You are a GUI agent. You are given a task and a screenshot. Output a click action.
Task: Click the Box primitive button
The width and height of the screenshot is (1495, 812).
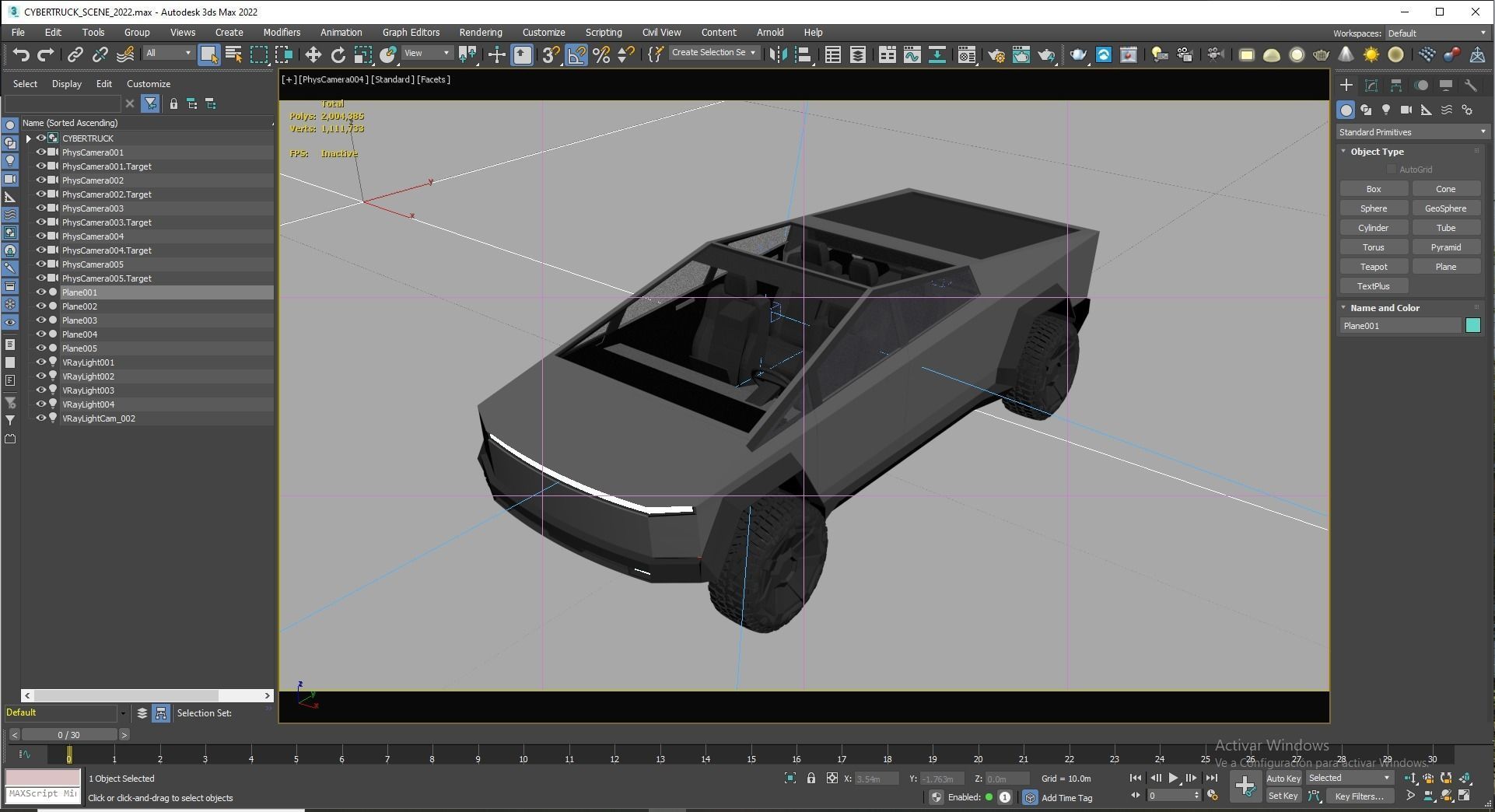(x=1373, y=189)
